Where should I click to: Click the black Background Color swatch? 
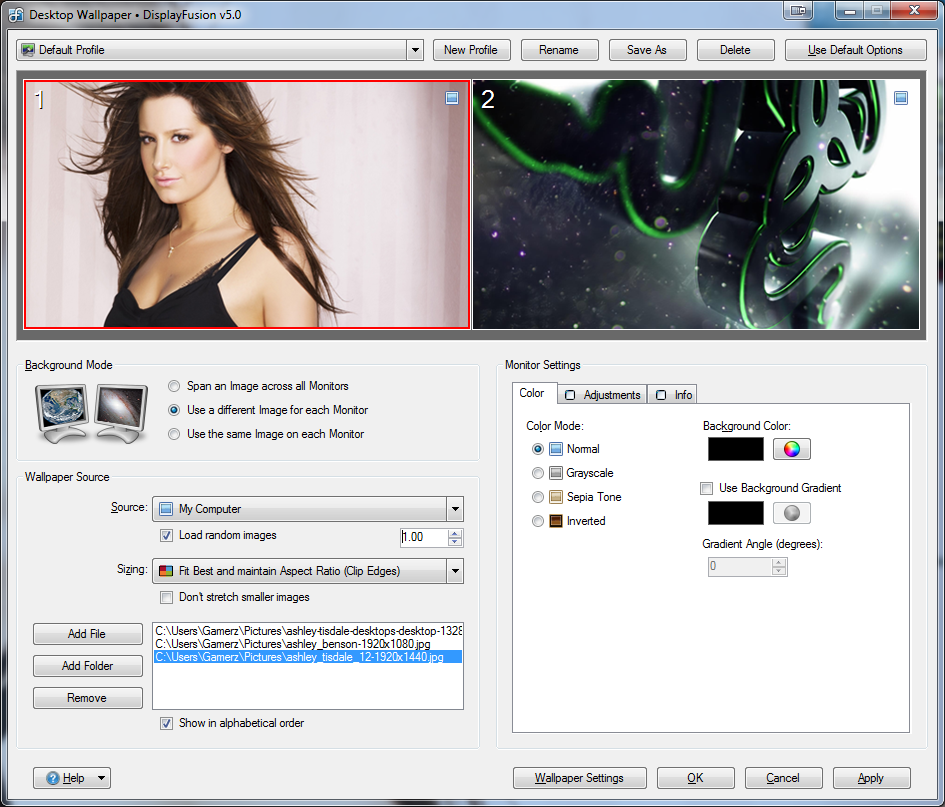pyautogui.click(x=735, y=449)
